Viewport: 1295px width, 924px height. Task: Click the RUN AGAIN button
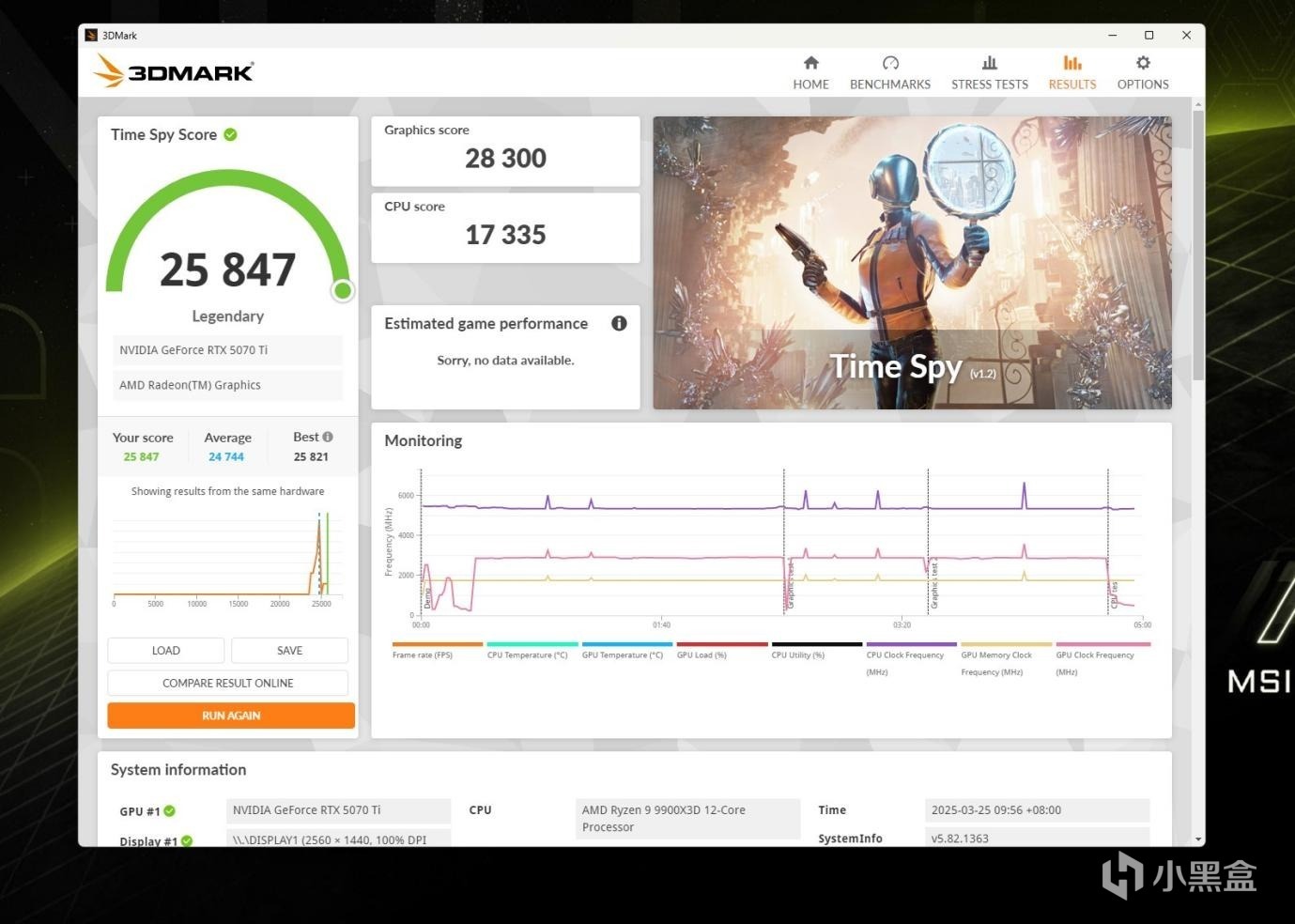pyautogui.click(x=231, y=716)
